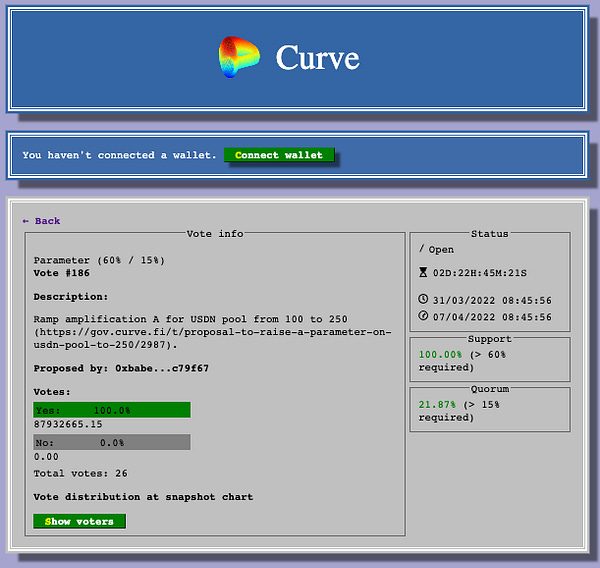
Task: Click the Vote info panel title
Action: 215,233
